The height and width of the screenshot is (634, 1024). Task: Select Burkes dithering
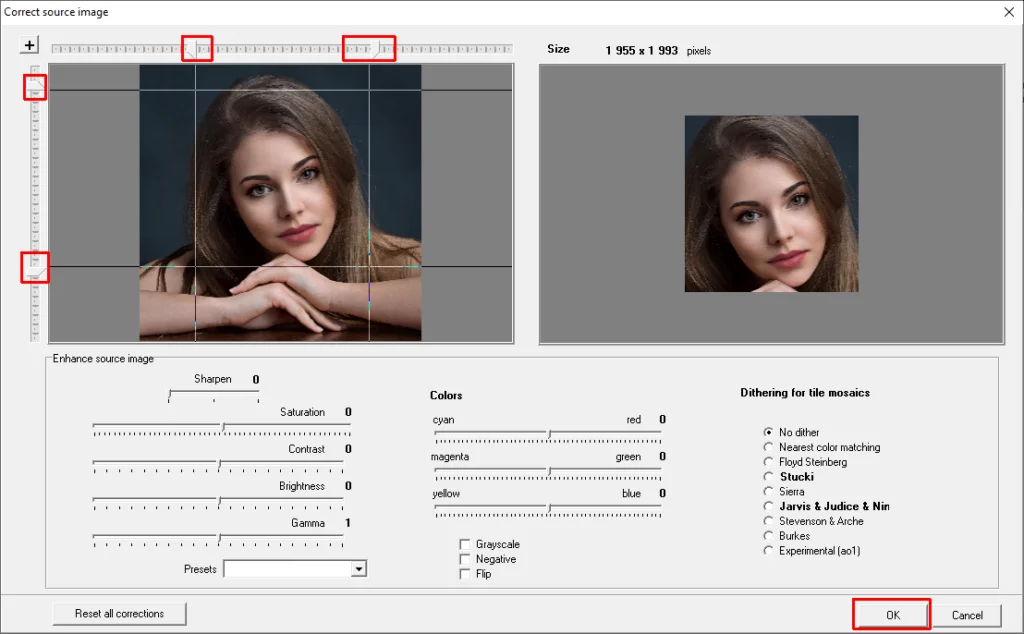click(768, 536)
